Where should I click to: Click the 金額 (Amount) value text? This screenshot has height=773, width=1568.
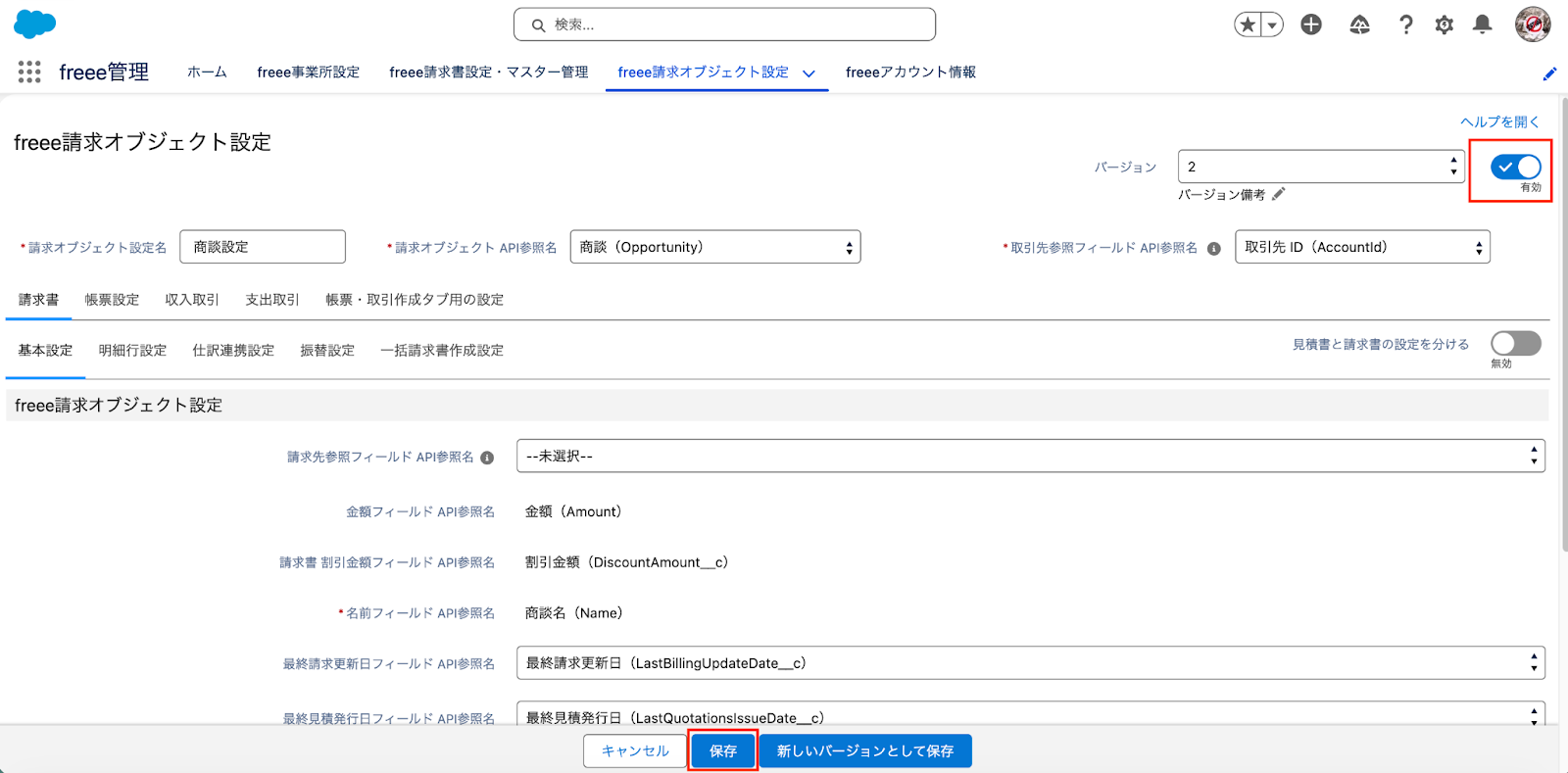pos(573,511)
